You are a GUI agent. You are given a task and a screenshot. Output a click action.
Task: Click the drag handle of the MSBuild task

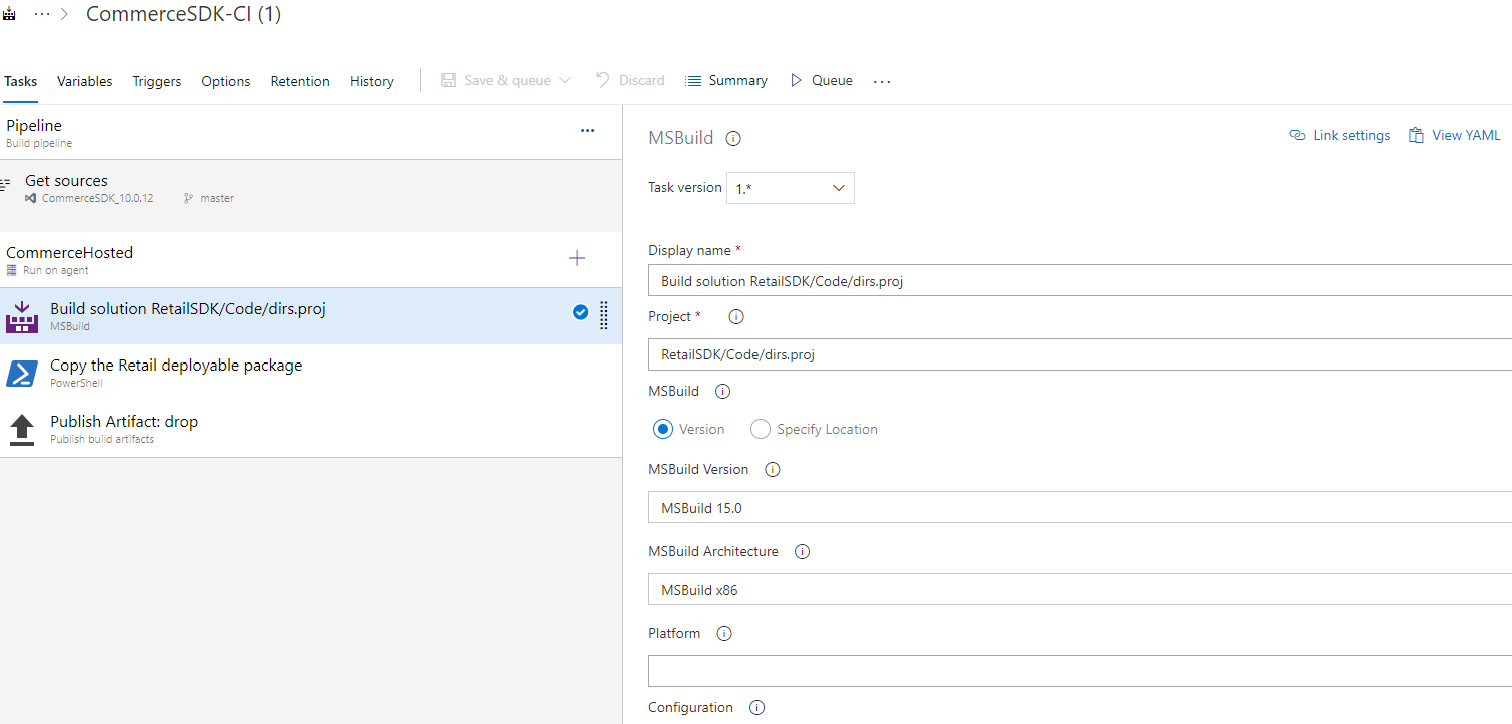[x=604, y=315]
